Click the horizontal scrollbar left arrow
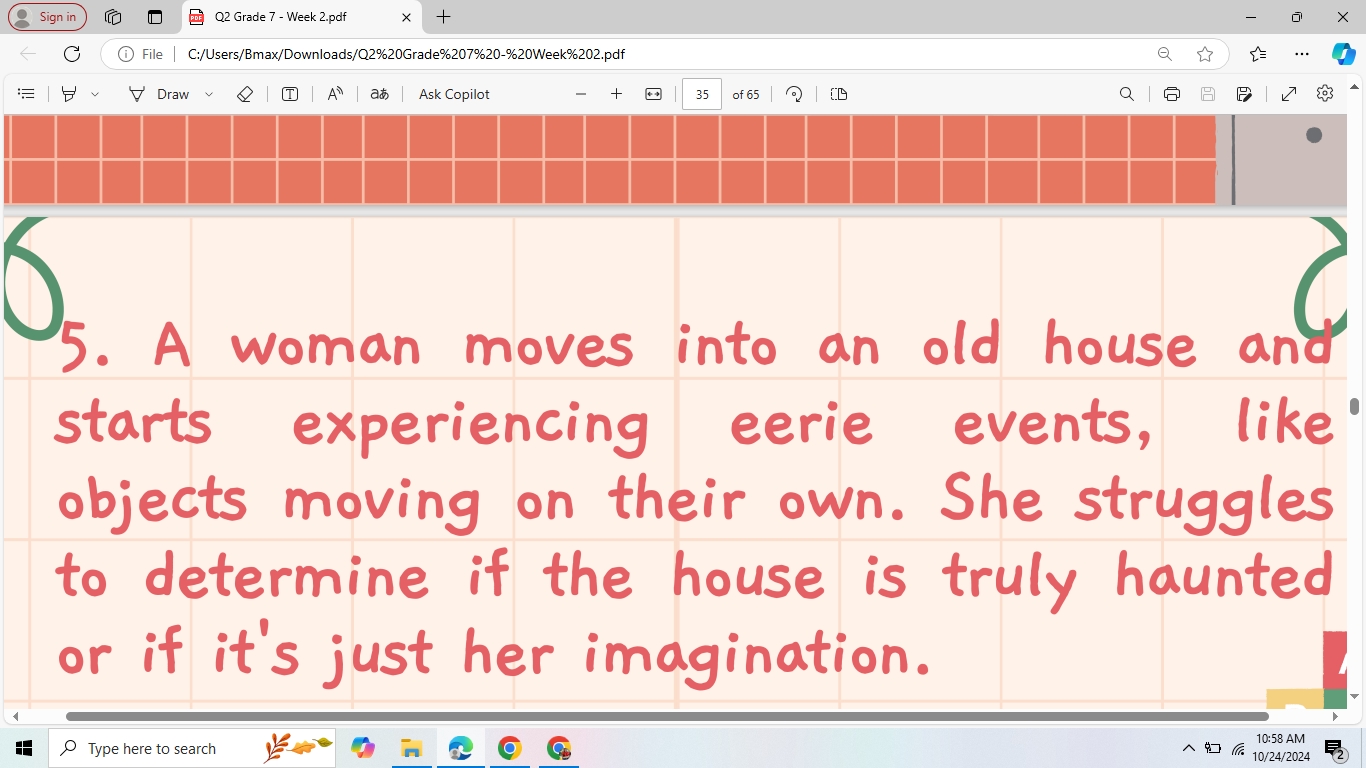This screenshot has height=768, width=1366. (x=14, y=716)
